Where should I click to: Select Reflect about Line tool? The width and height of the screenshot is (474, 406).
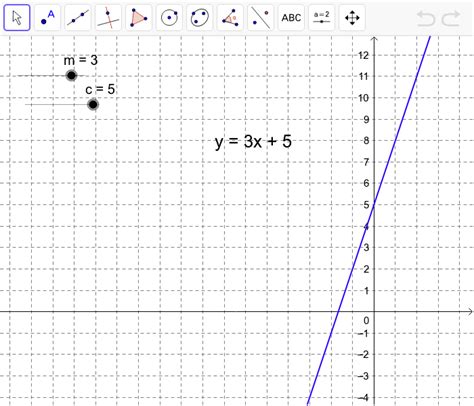(261, 18)
